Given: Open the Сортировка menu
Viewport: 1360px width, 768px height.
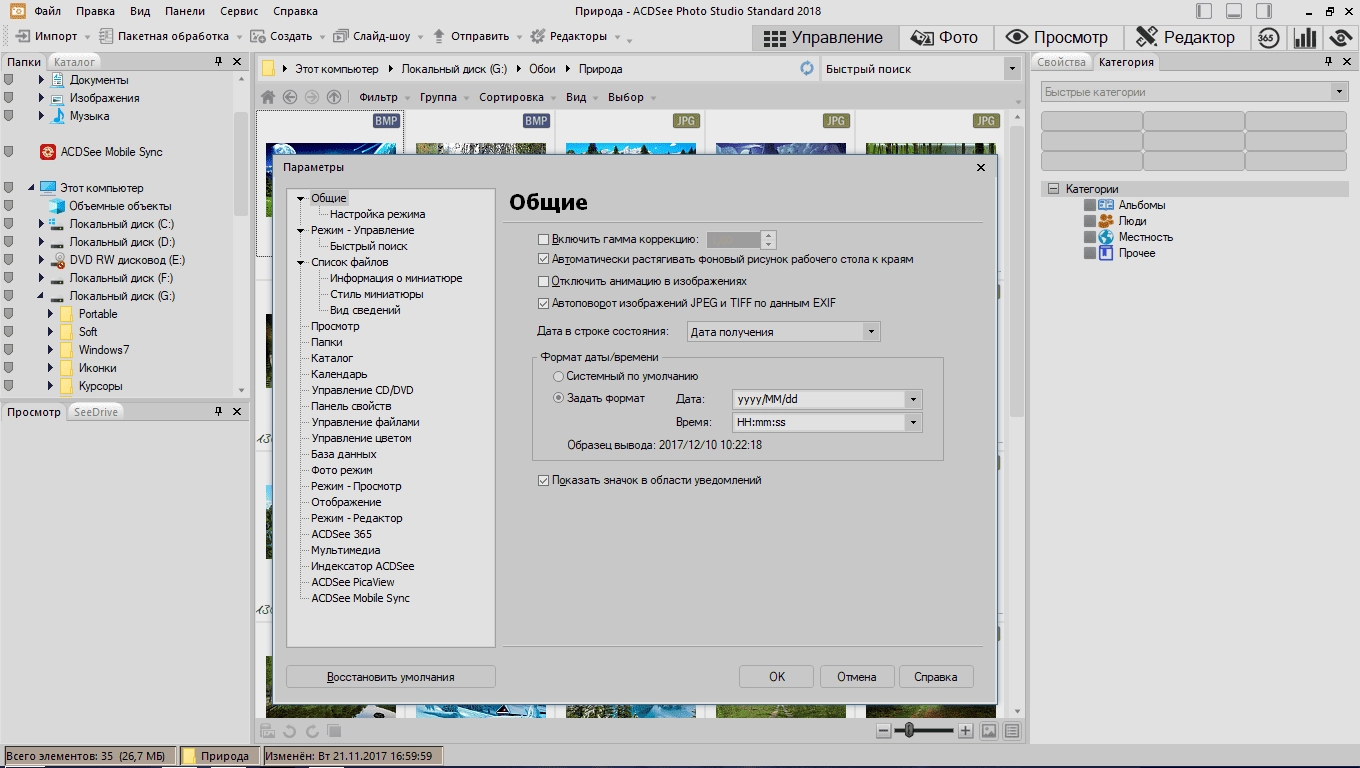Looking at the screenshot, I should click(516, 97).
